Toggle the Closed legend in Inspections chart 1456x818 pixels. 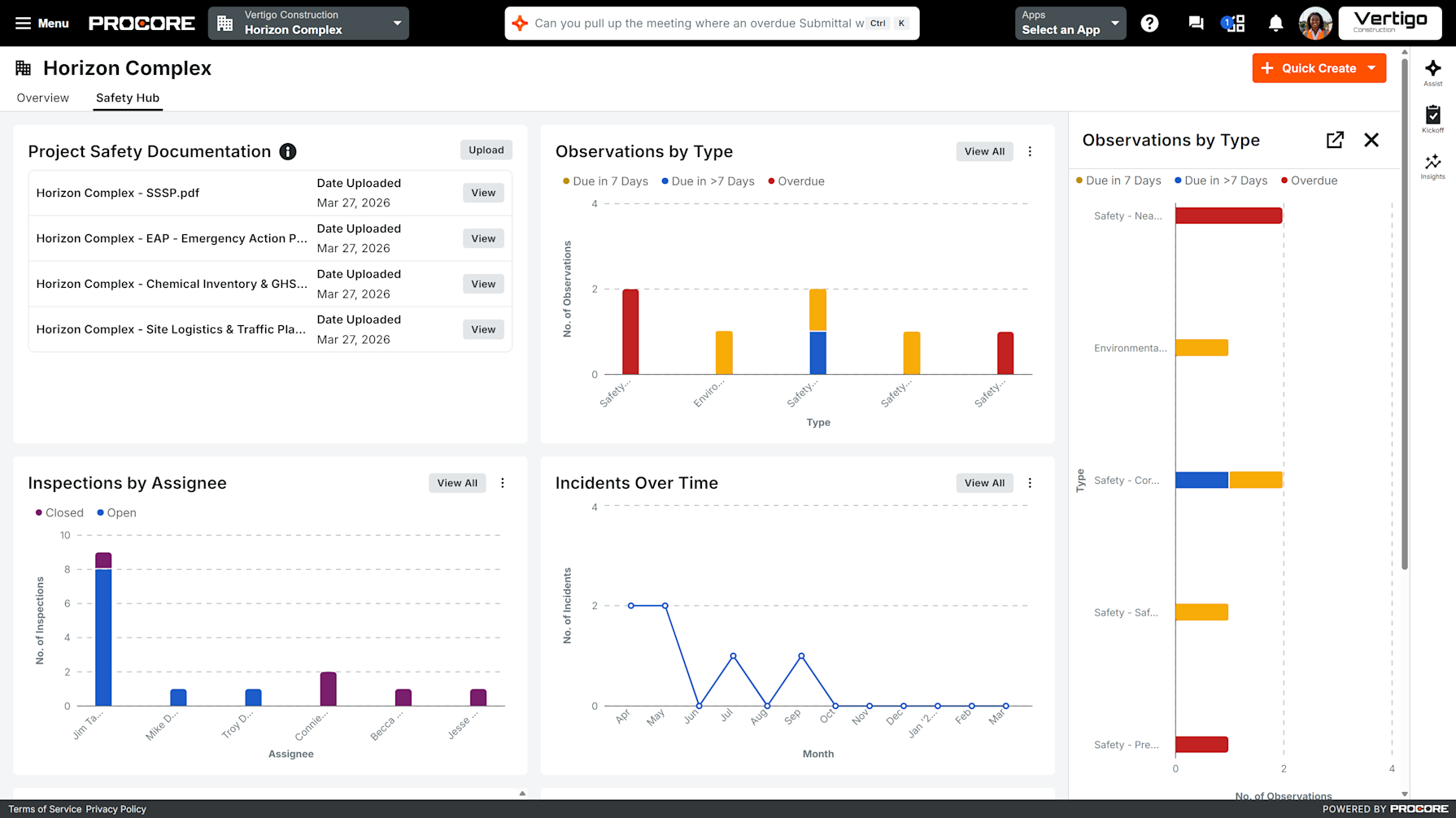point(59,513)
